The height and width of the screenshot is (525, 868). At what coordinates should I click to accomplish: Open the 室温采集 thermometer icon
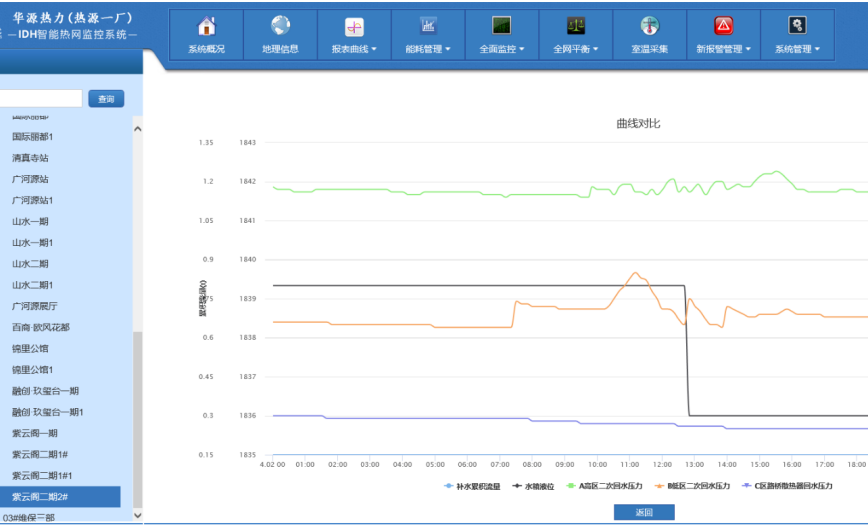click(650, 27)
